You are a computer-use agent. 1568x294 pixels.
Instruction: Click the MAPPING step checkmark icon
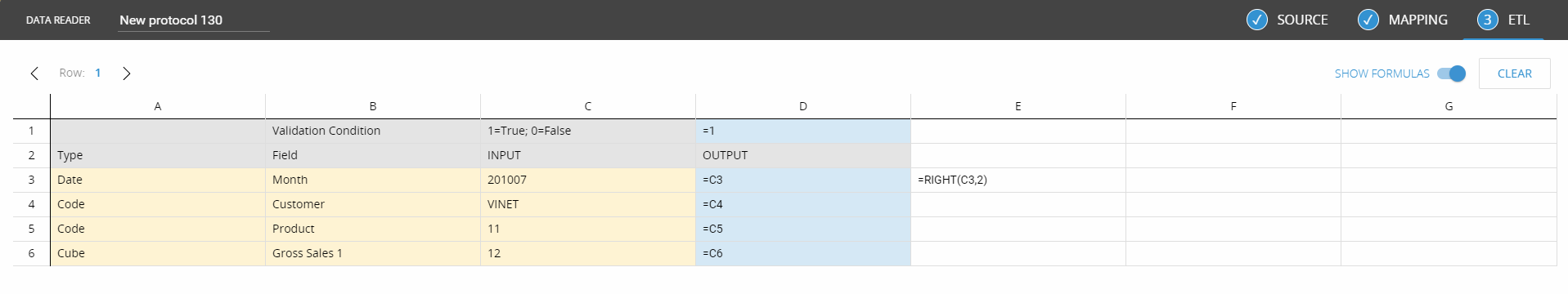[1368, 20]
